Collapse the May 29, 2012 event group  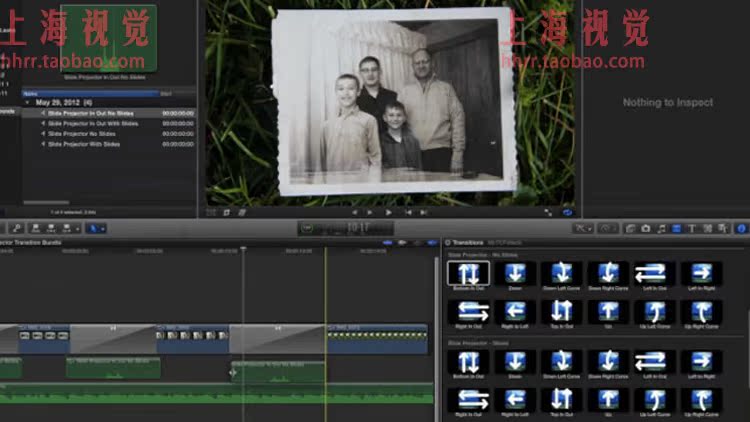[27, 102]
